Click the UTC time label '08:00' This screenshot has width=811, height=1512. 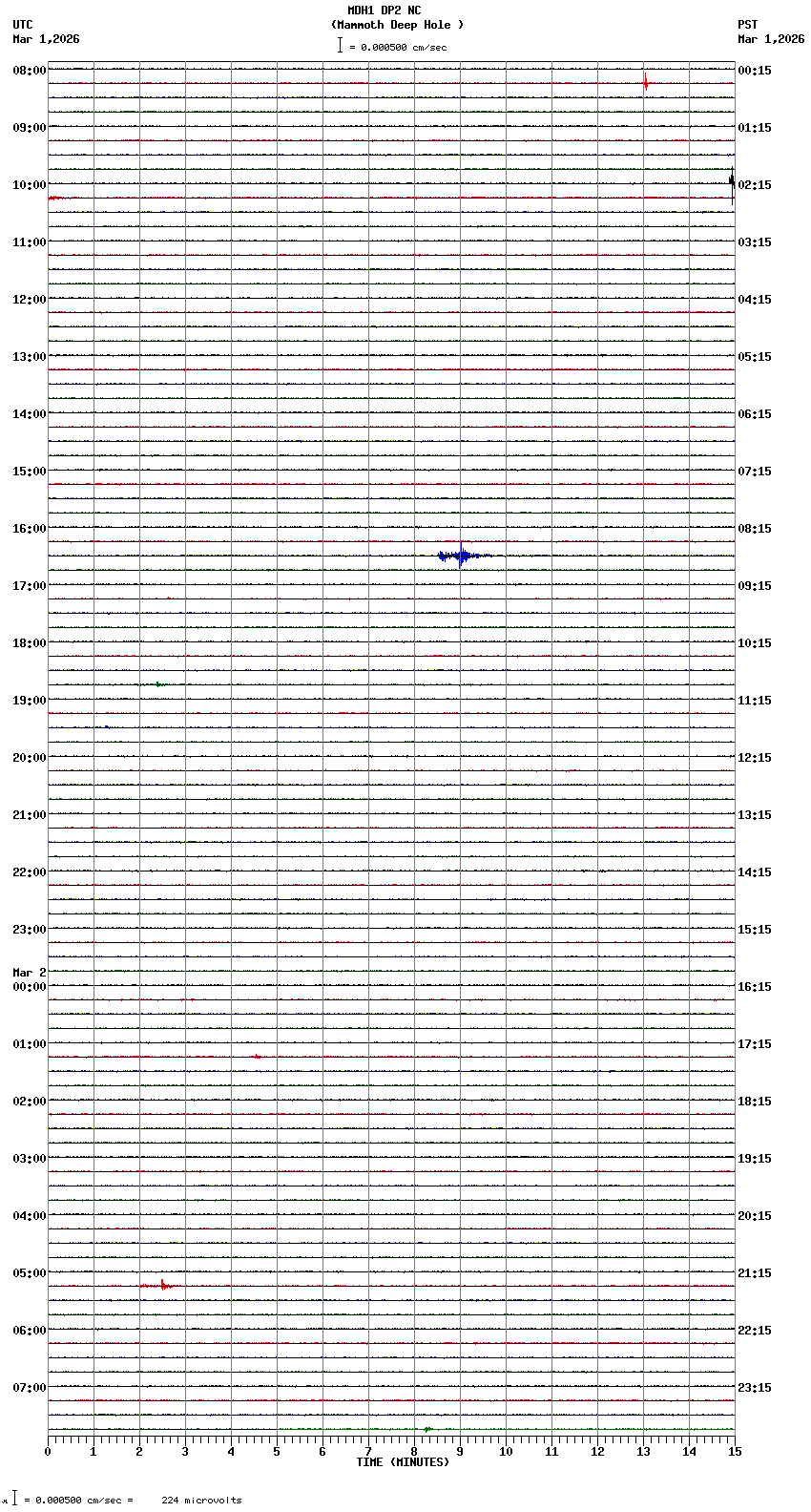[x=30, y=71]
